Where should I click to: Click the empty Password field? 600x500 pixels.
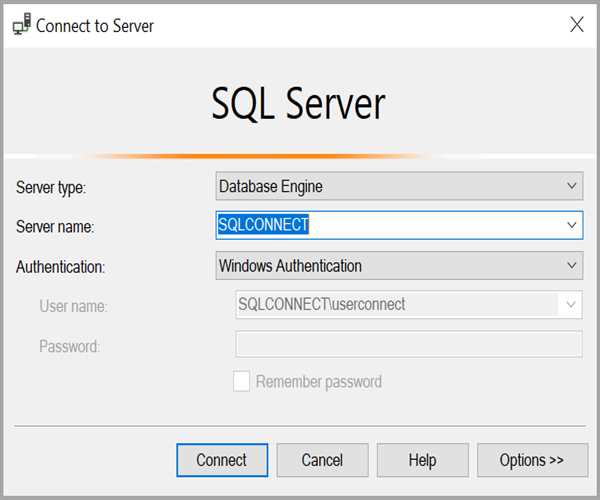(x=408, y=345)
